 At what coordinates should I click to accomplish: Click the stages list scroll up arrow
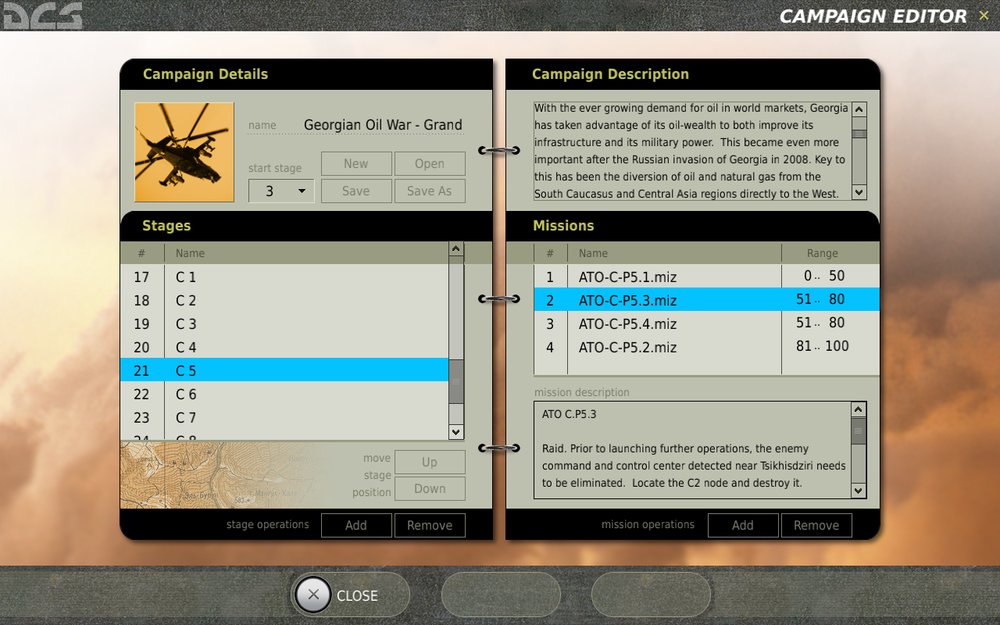click(x=456, y=249)
